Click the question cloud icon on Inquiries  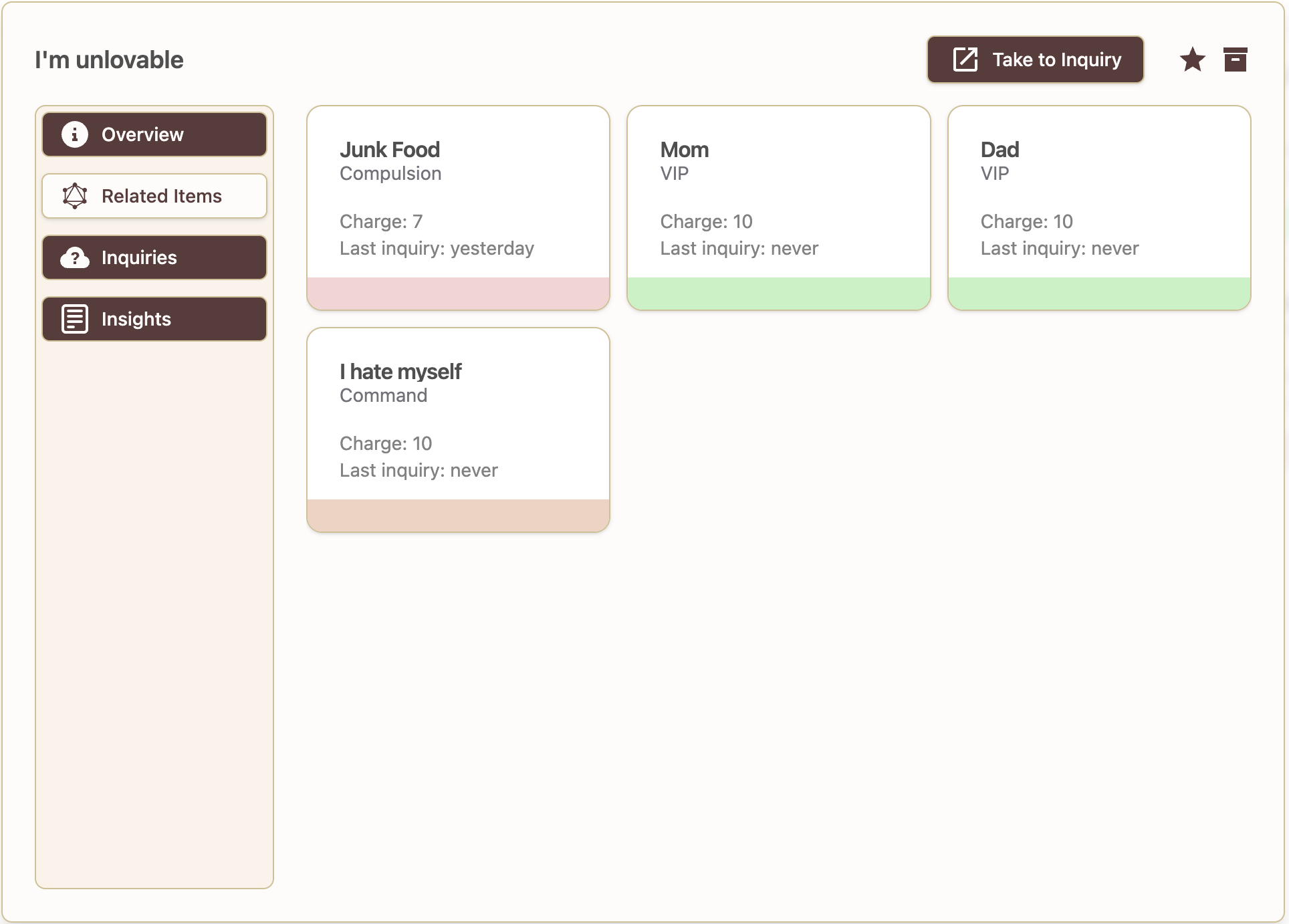75,257
